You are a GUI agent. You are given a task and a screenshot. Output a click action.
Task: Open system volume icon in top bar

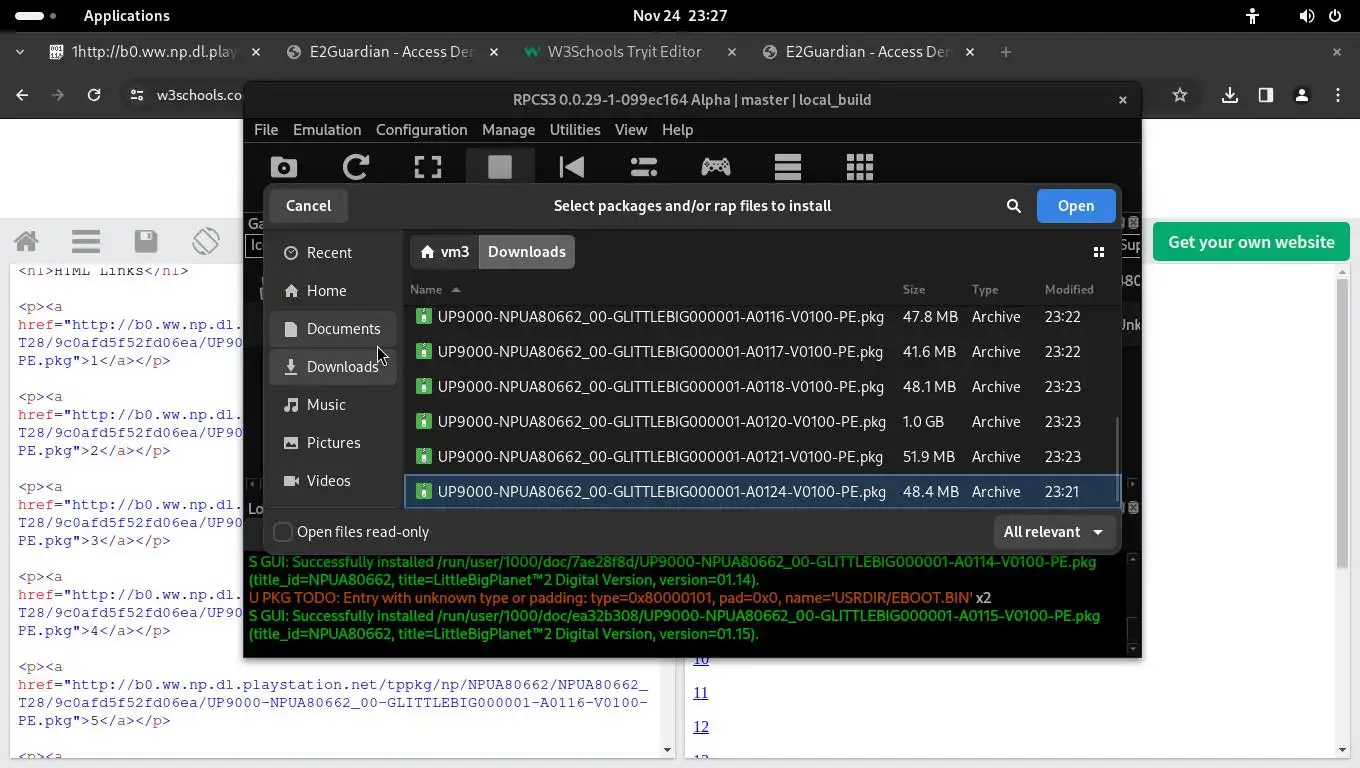click(1306, 16)
